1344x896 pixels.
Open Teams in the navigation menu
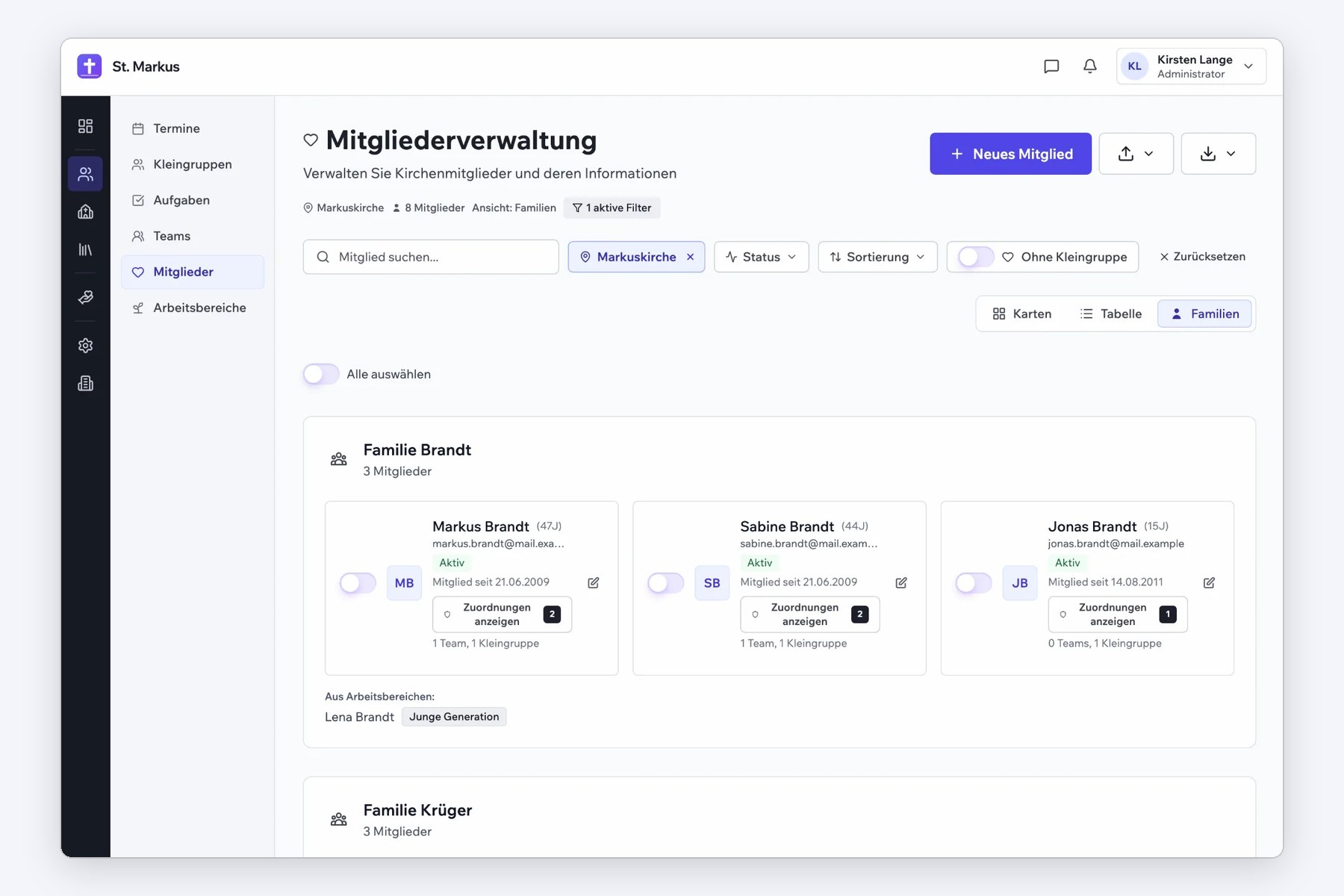coord(193,236)
